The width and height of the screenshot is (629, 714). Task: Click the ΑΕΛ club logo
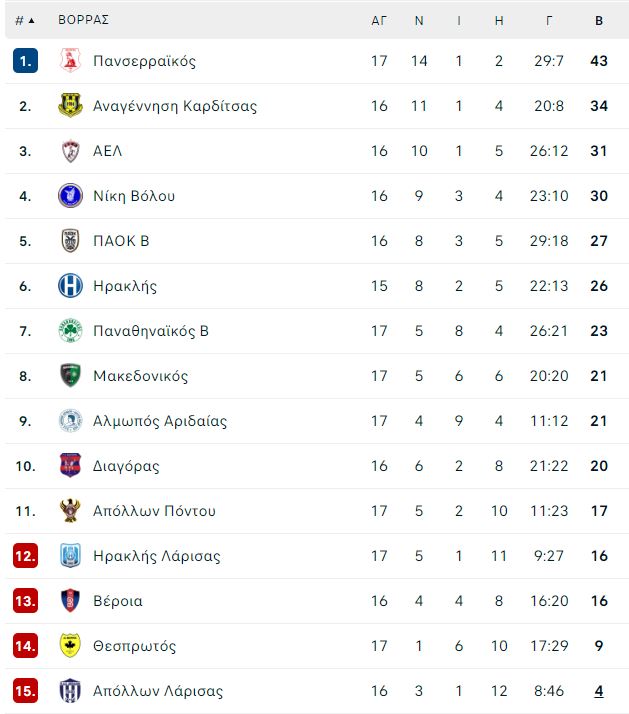(x=71, y=151)
